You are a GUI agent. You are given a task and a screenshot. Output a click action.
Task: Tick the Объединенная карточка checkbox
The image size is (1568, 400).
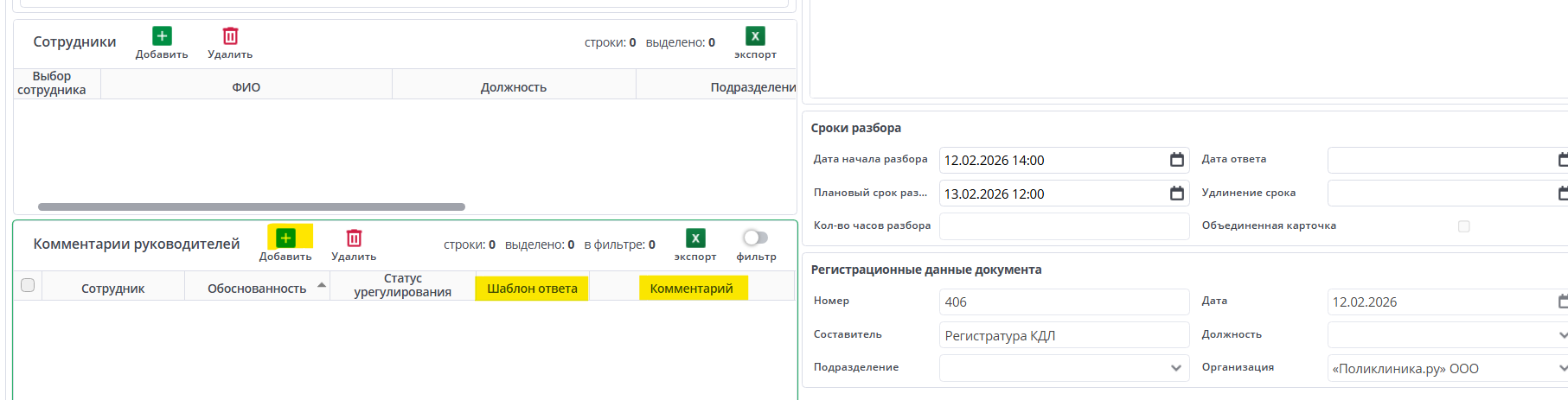click(1463, 226)
